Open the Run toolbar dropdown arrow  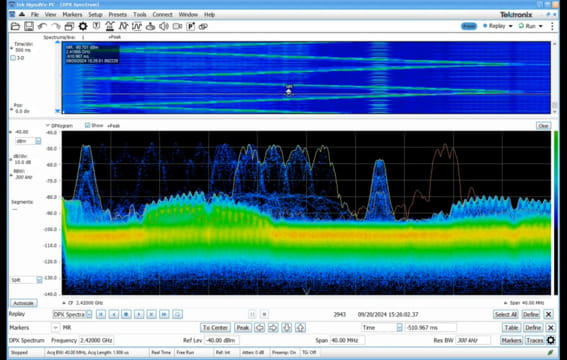pos(541,26)
